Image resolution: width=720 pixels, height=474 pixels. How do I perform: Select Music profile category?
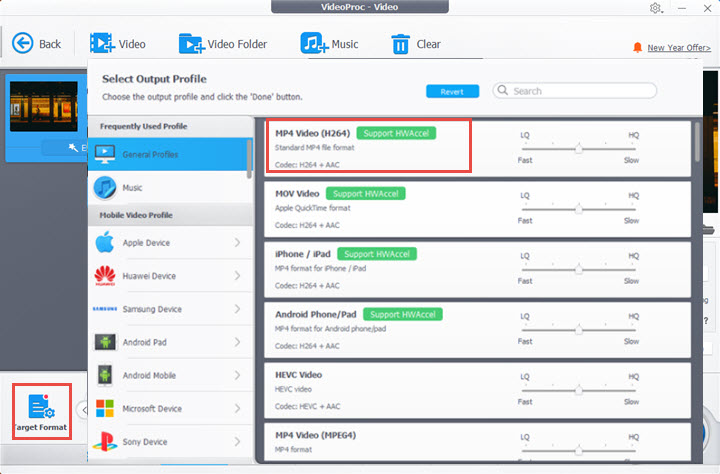pyautogui.click(x=168, y=187)
